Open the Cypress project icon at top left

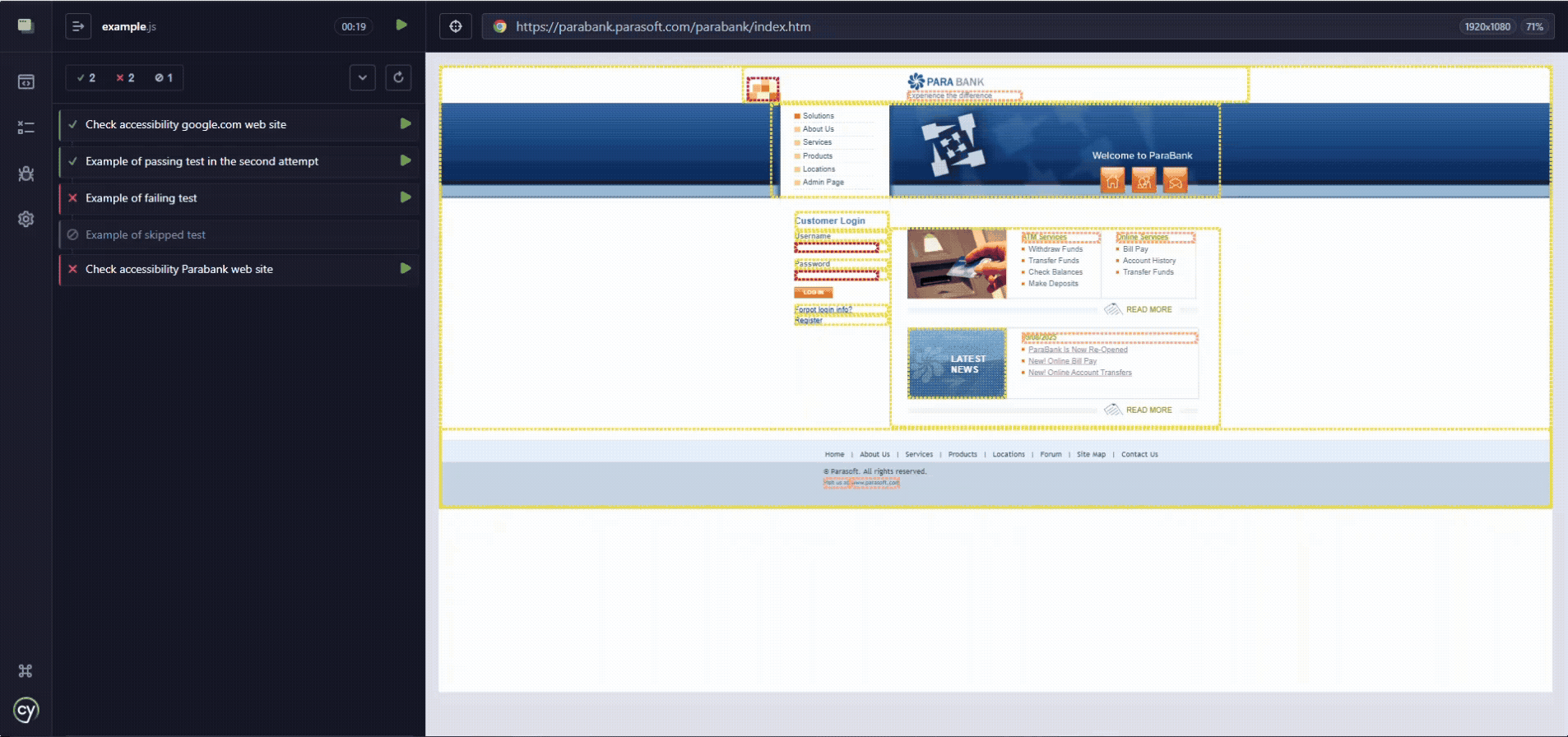[26, 25]
